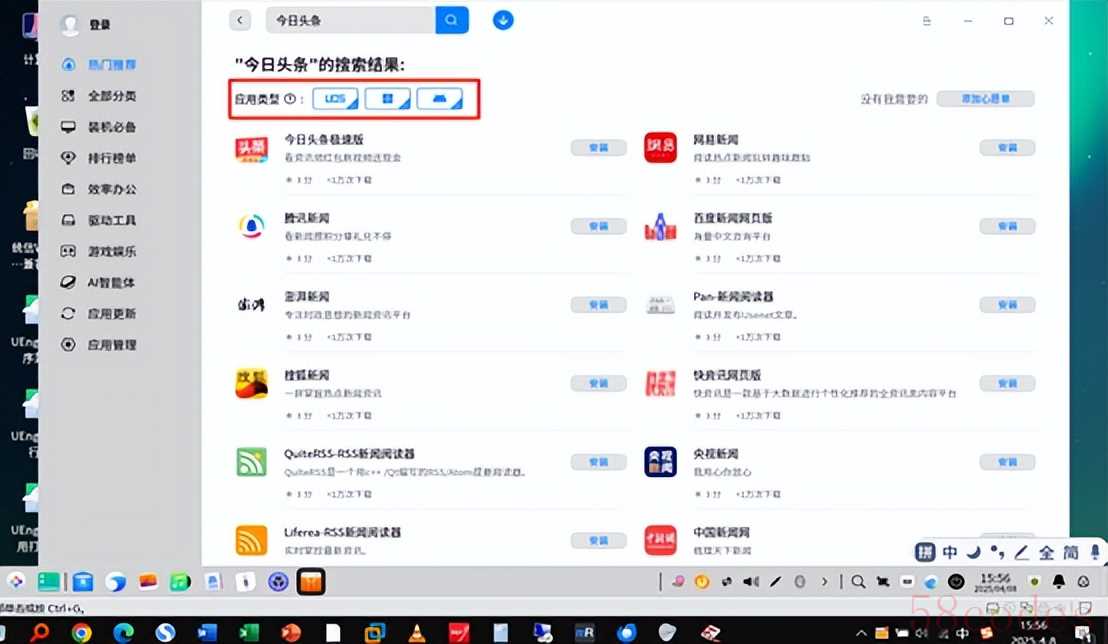Click 登录 to sign in
Viewport: 1108px width, 644px height.
[100, 25]
